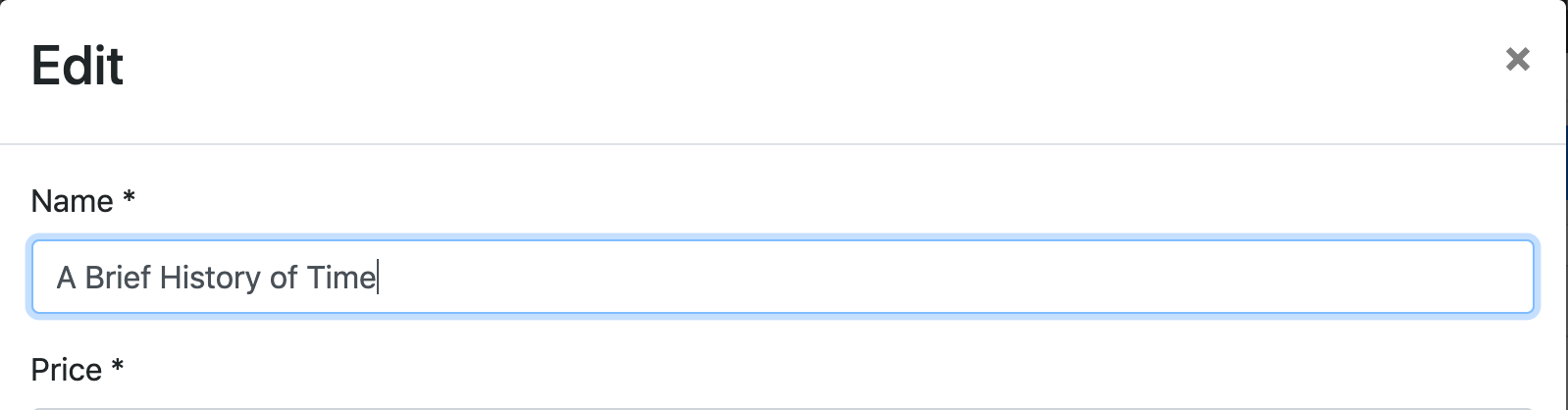
Task: Close the Edit dialog with the X
Action: pyautogui.click(x=1517, y=60)
